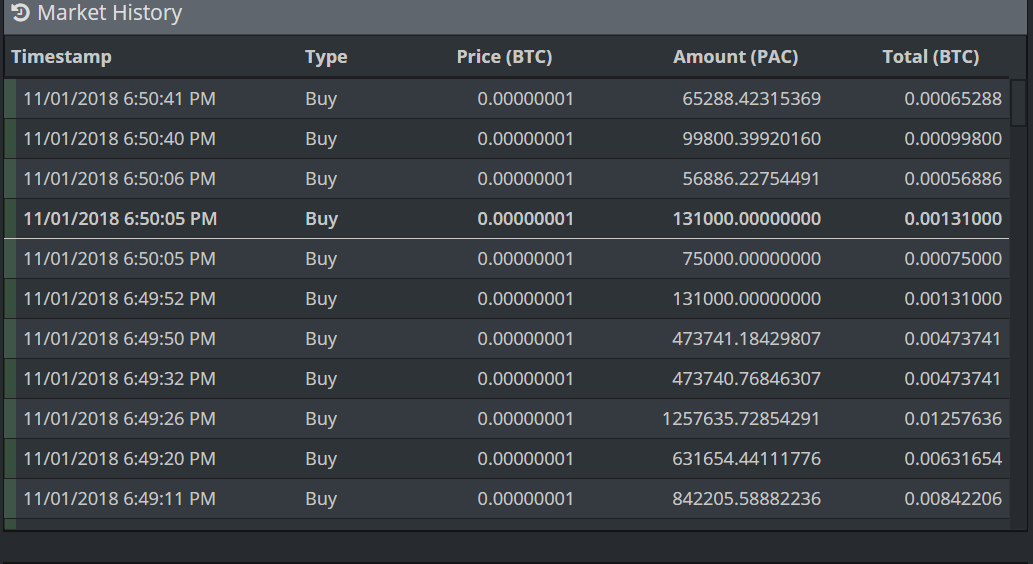
Task: Click the Market History panel title
Action: (109, 13)
